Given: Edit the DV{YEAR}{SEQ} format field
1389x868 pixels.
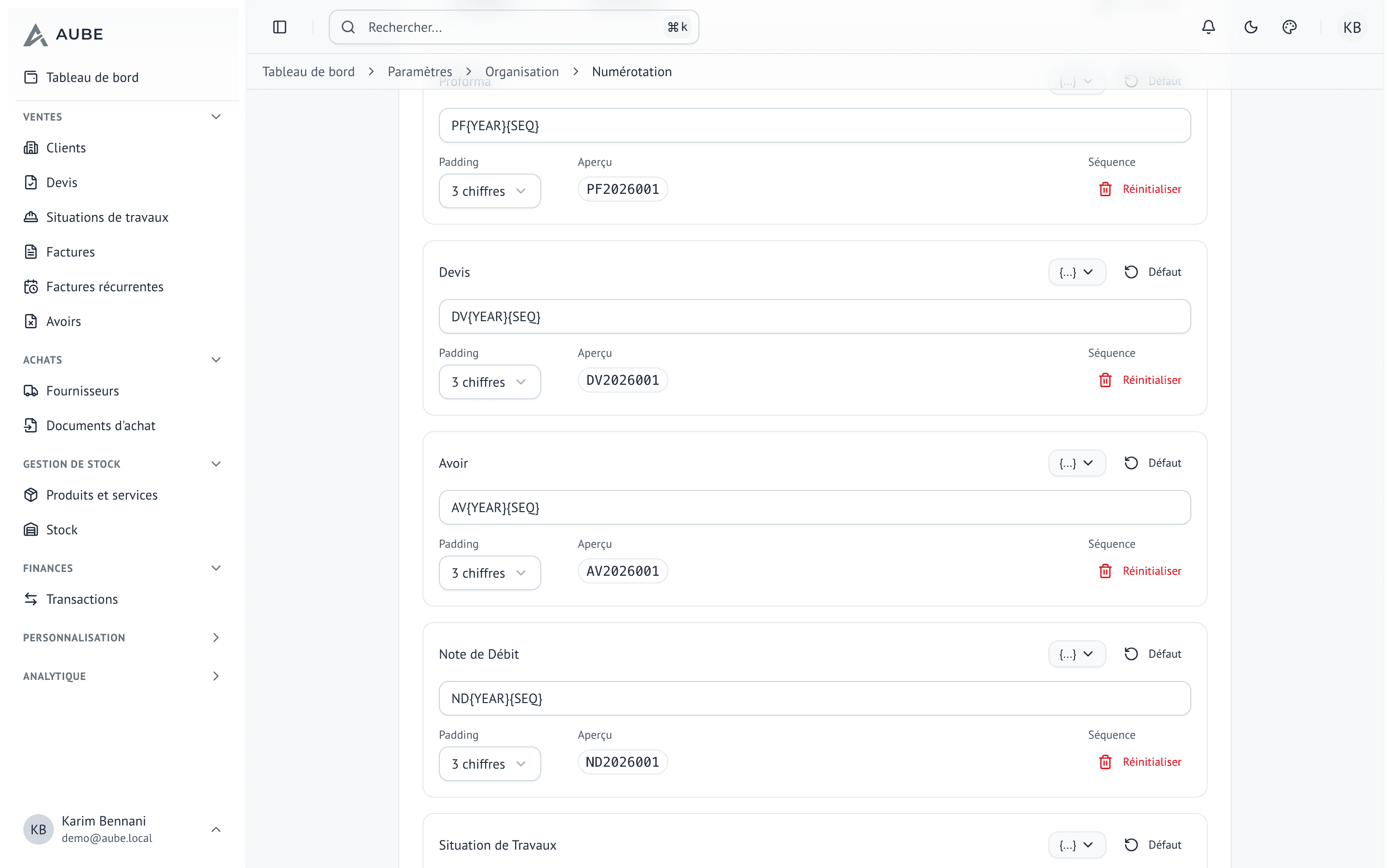Looking at the screenshot, I should click(815, 316).
